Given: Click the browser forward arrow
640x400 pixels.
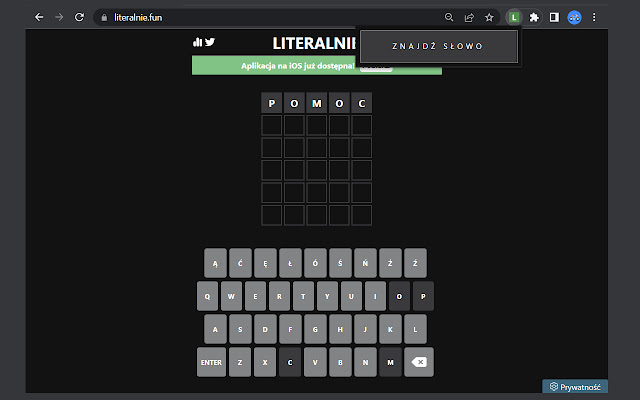Looking at the screenshot, I should (59, 17).
